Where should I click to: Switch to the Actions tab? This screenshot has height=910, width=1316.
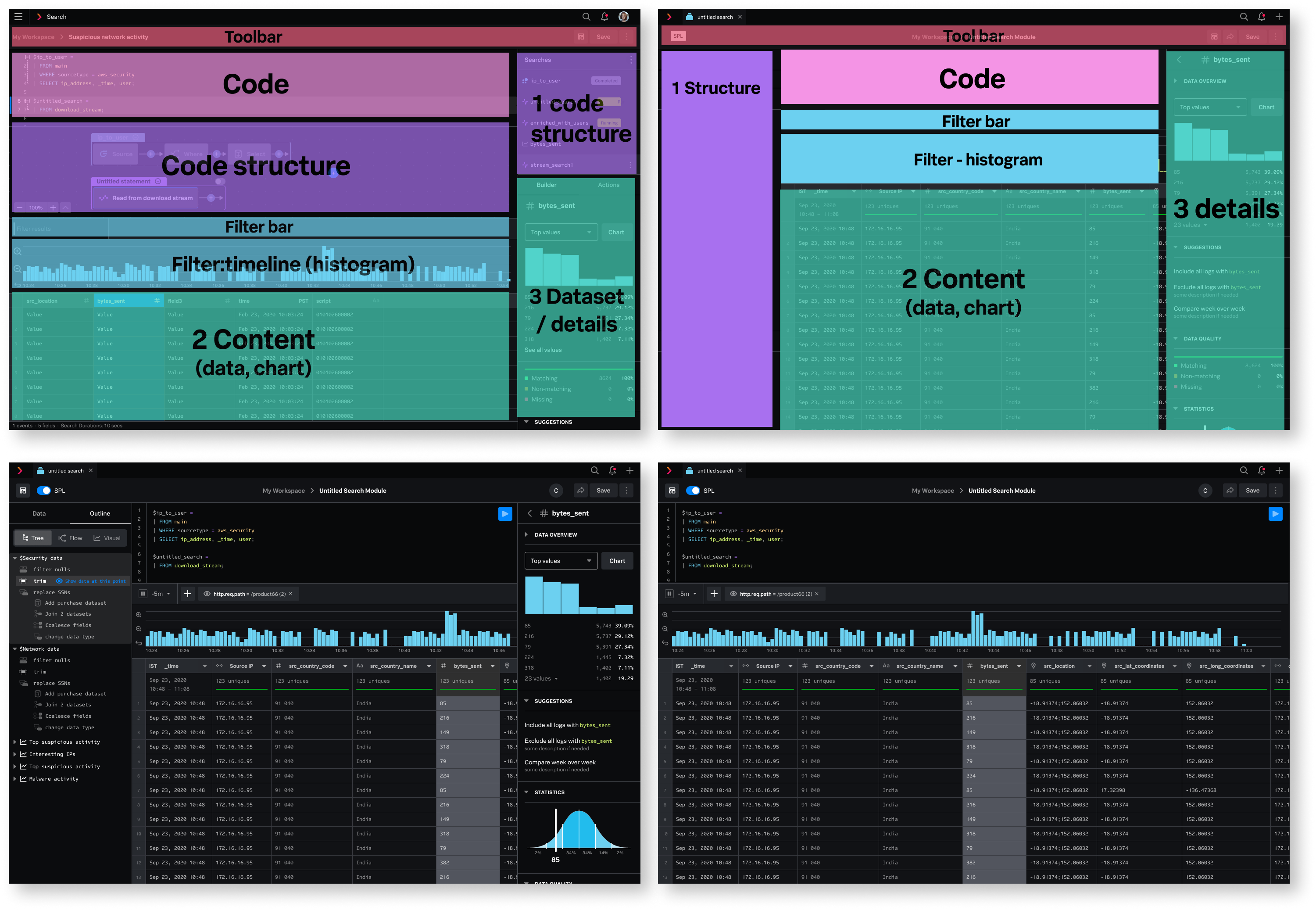coord(608,185)
